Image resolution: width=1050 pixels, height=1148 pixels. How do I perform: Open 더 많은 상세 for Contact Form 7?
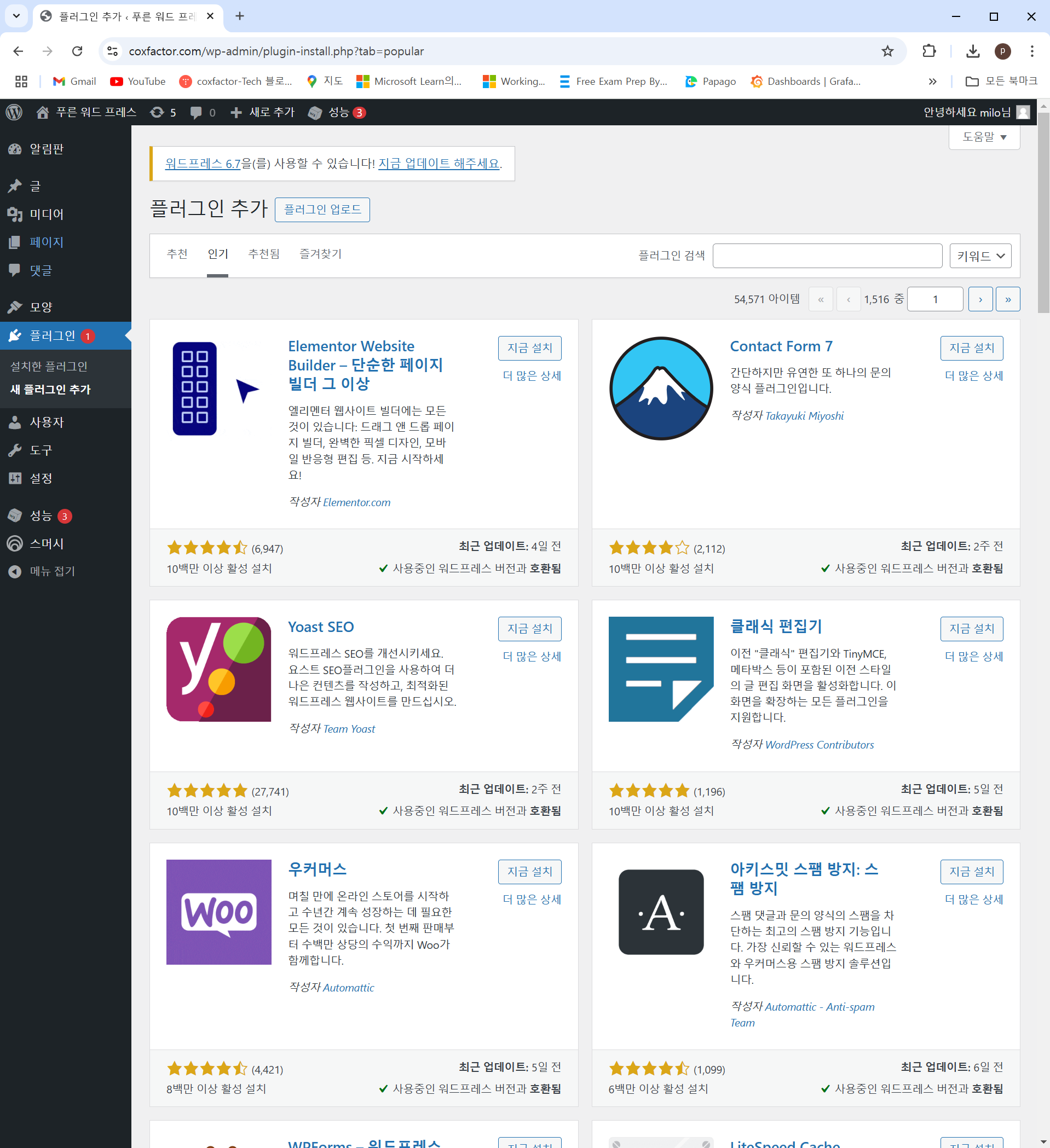click(974, 376)
